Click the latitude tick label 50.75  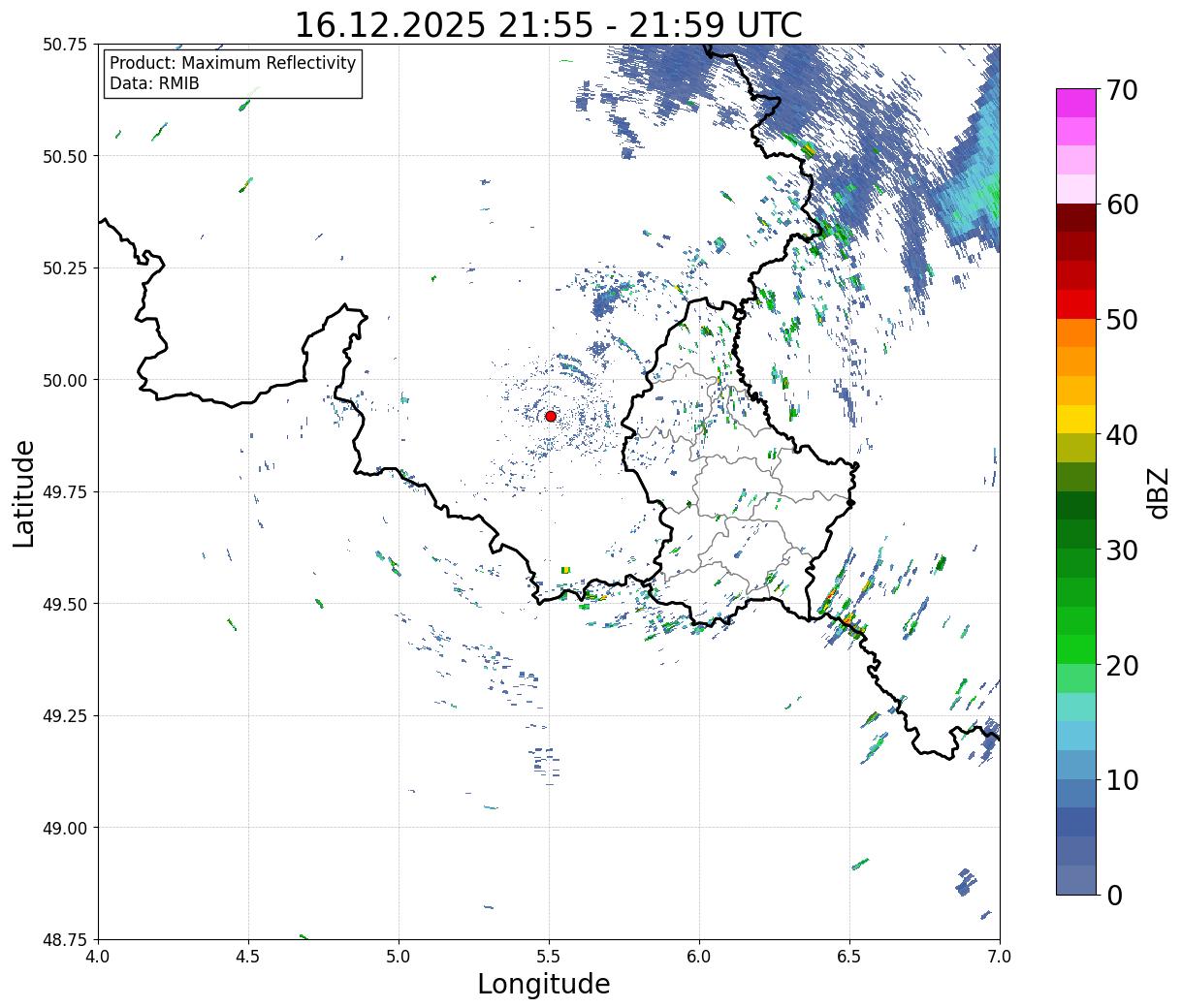click(65, 45)
